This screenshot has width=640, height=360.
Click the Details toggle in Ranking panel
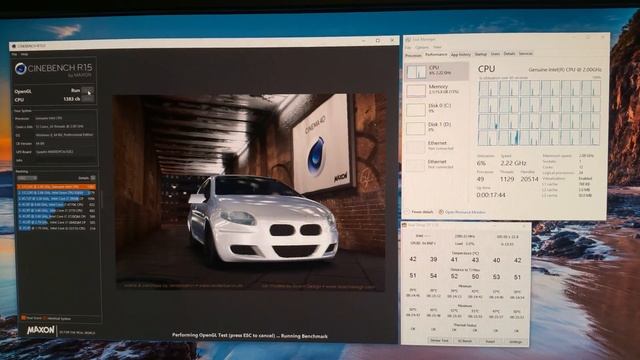(93, 178)
